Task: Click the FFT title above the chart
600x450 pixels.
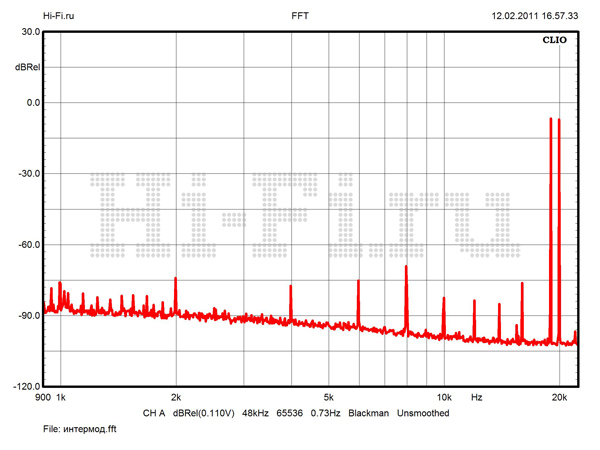Action: pos(300,17)
